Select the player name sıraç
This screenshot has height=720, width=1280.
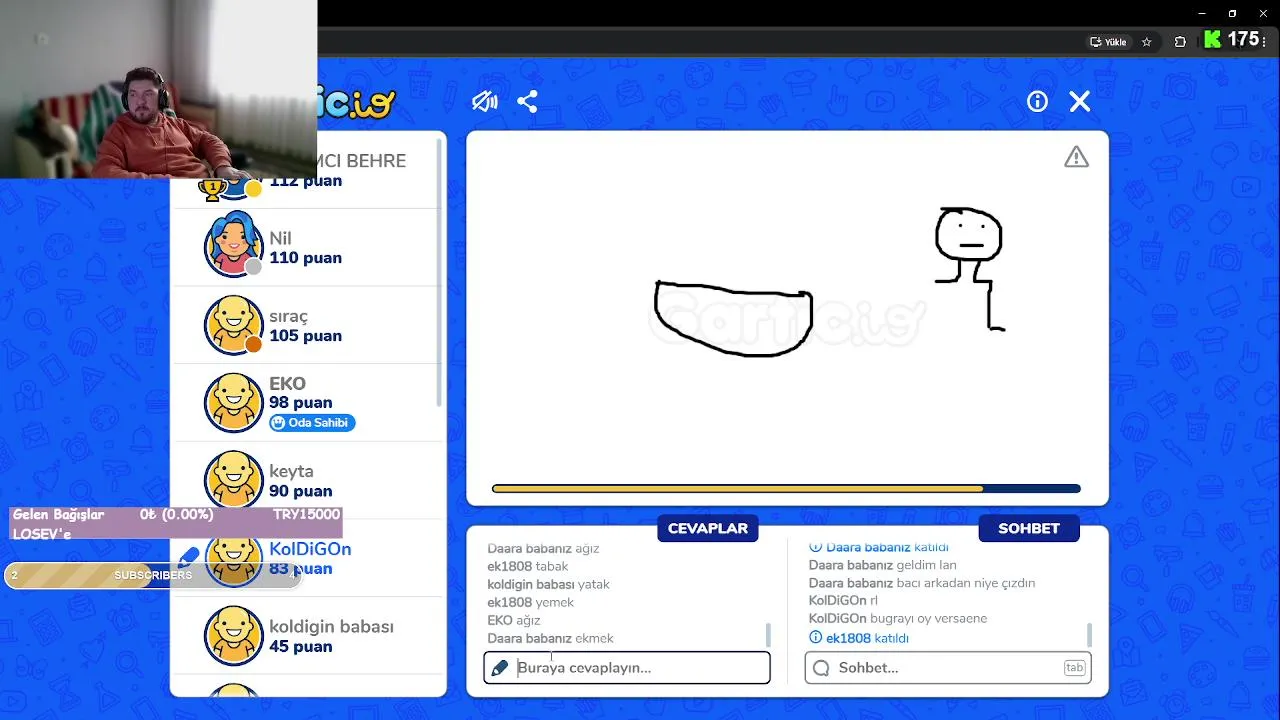click(x=288, y=316)
